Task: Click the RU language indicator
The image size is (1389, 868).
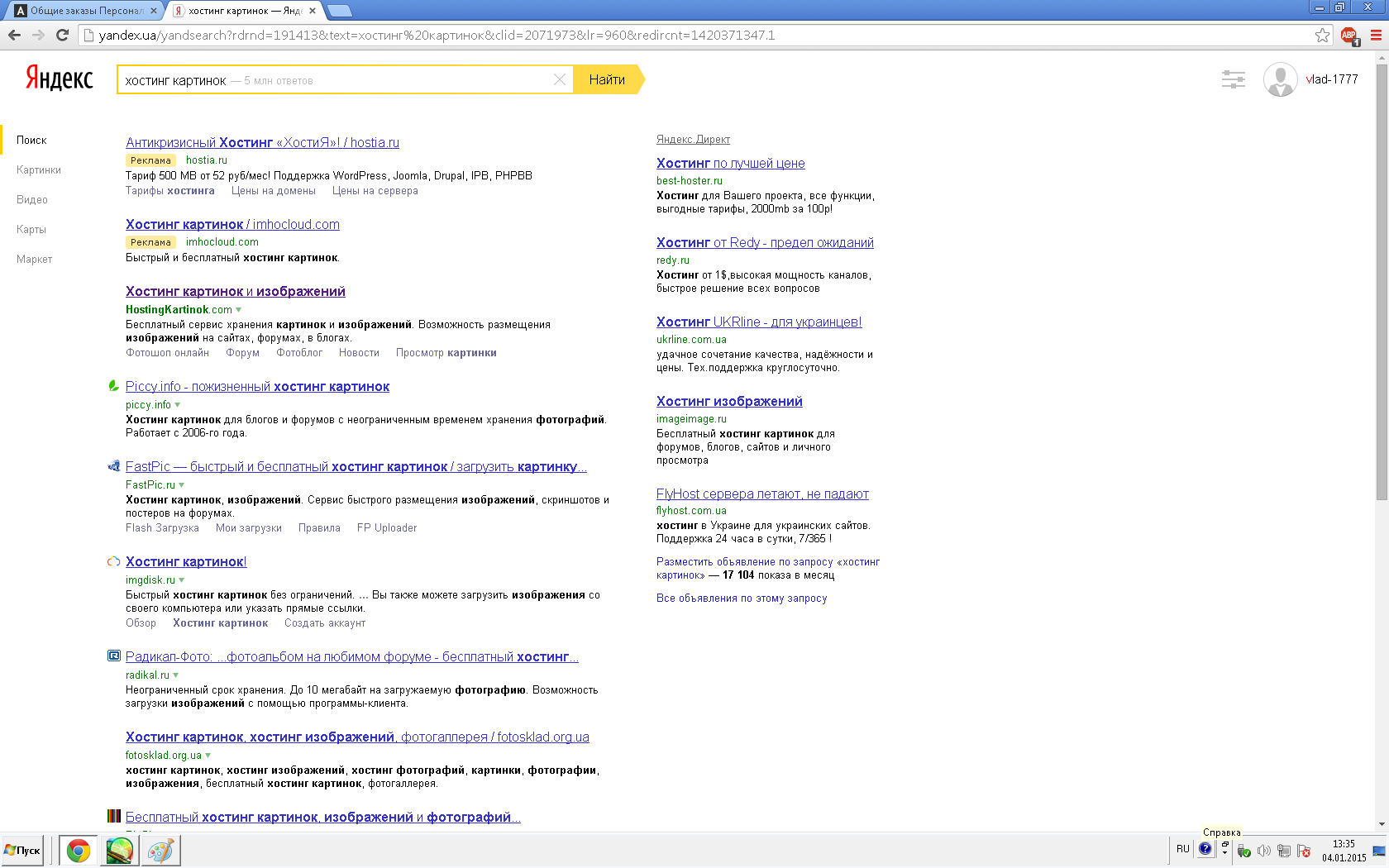Action: pos(1183,849)
